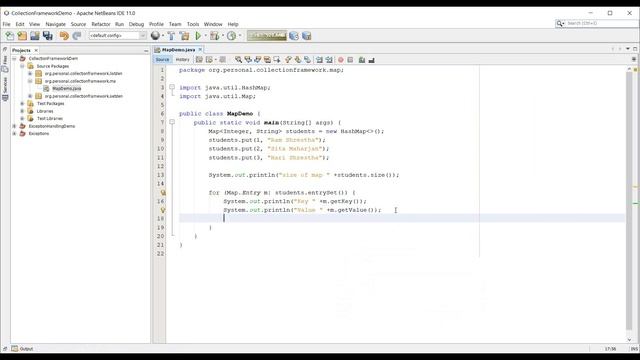Collapse the main method code fold

[172, 122]
